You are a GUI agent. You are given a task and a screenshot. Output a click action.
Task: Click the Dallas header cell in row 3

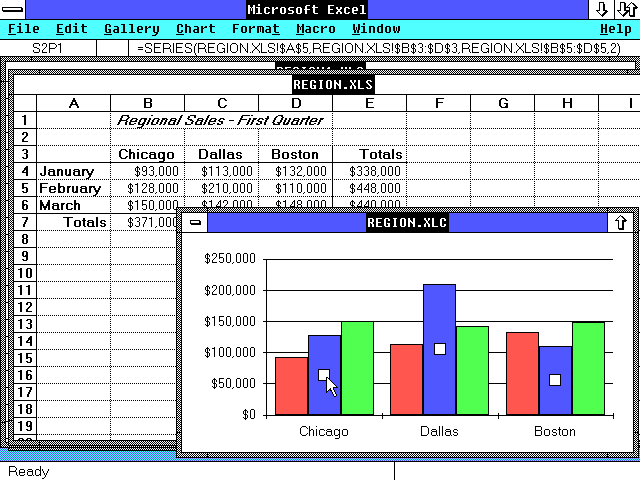(221, 154)
